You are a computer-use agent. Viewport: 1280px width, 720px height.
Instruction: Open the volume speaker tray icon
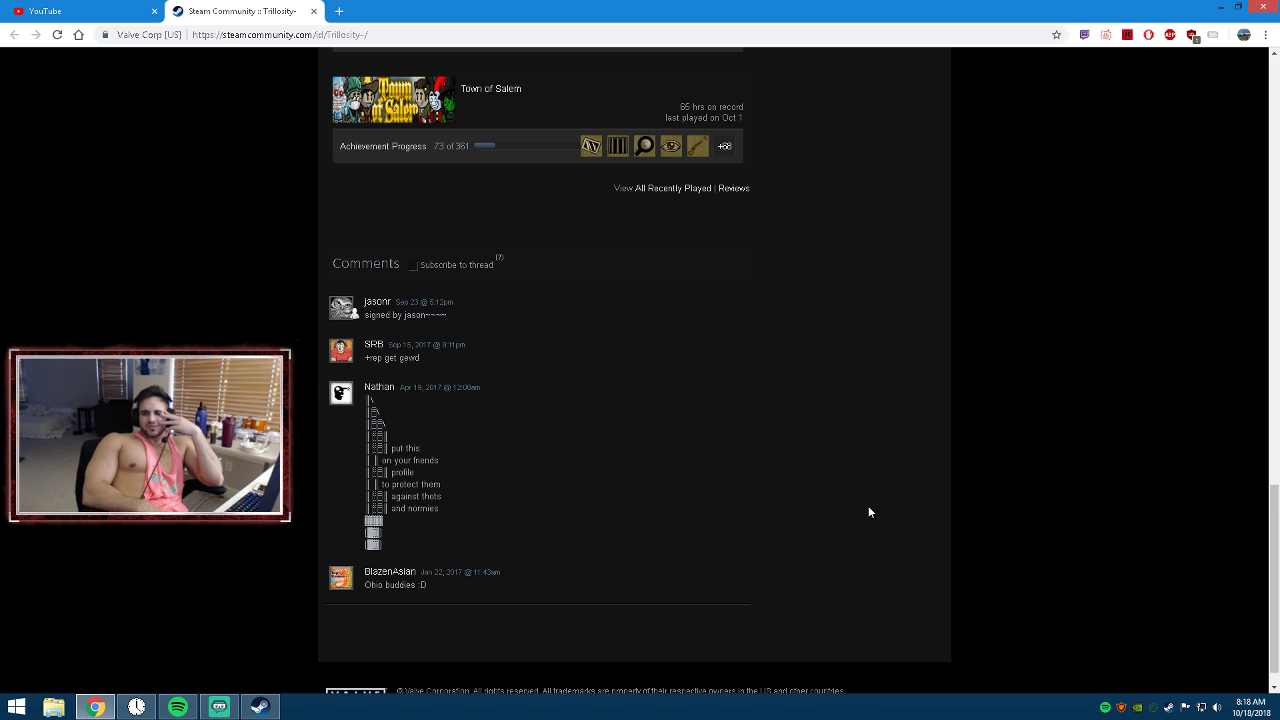(1217, 707)
